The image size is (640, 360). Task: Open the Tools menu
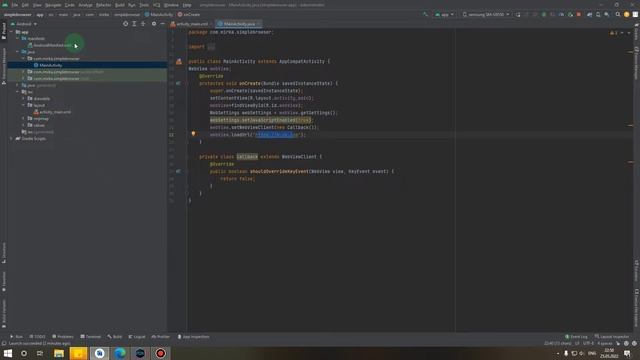pyautogui.click(x=144, y=5)
